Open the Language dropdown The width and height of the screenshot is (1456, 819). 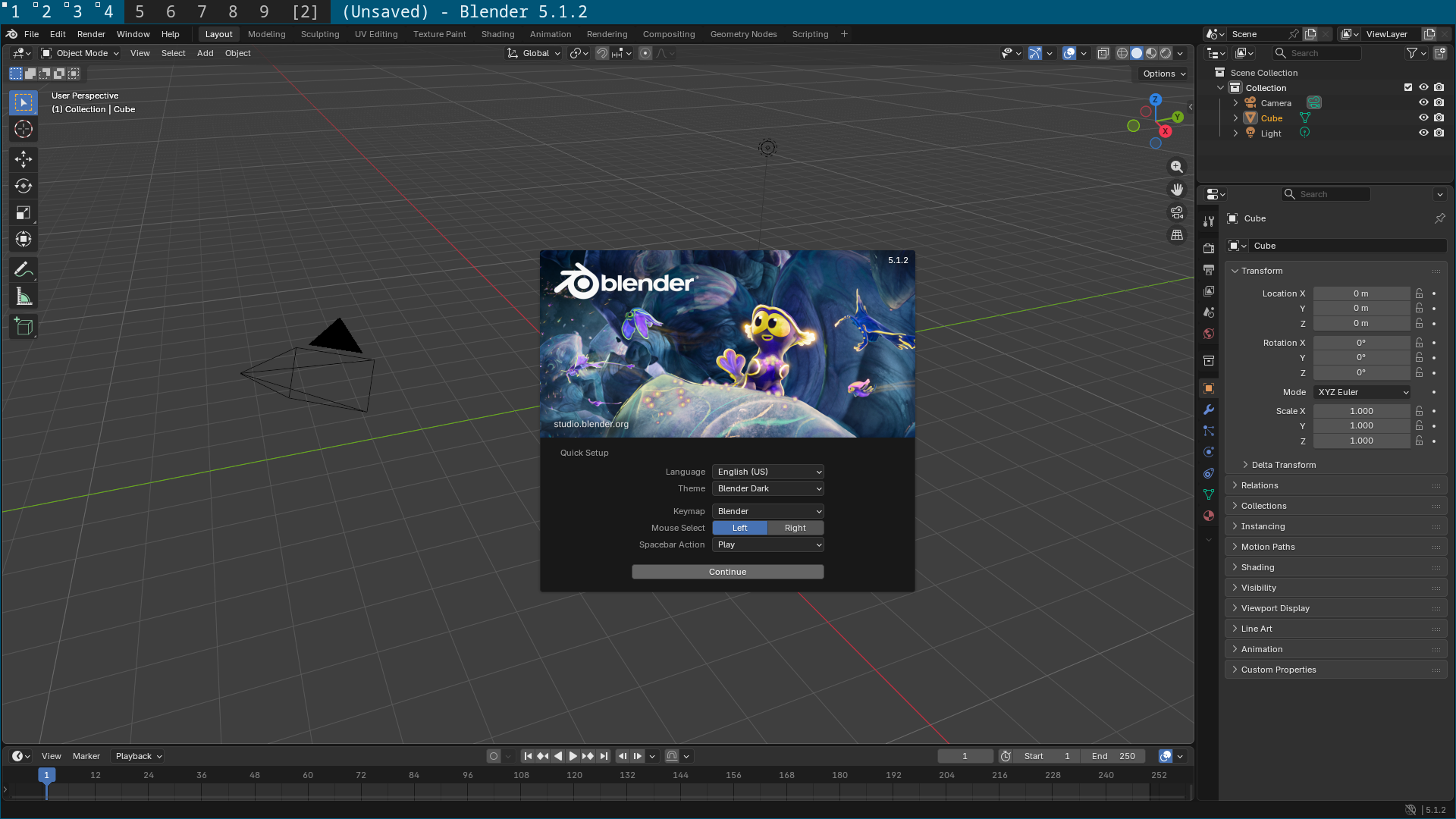coord(768,472)
